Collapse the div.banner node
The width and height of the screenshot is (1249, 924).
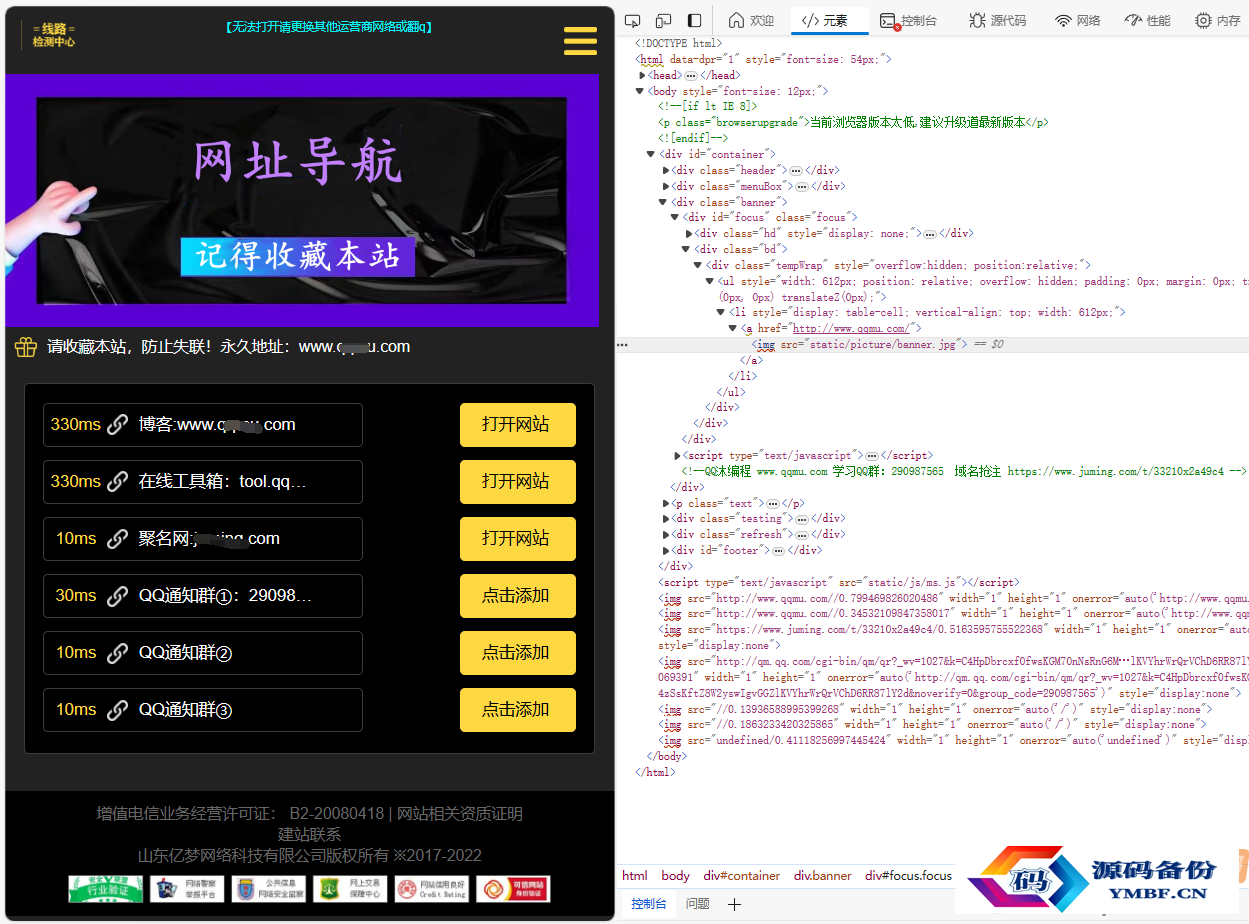[x=665, y=202]
